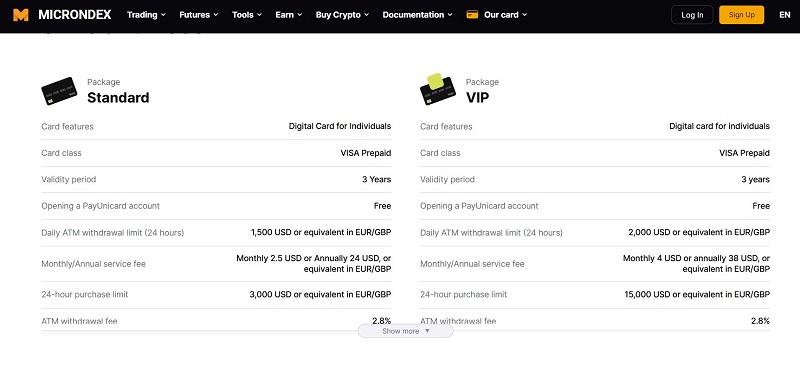Screen dimensions: 800x372
Task: Expand the Trading dropdown menu
Action: coord(146,15)
